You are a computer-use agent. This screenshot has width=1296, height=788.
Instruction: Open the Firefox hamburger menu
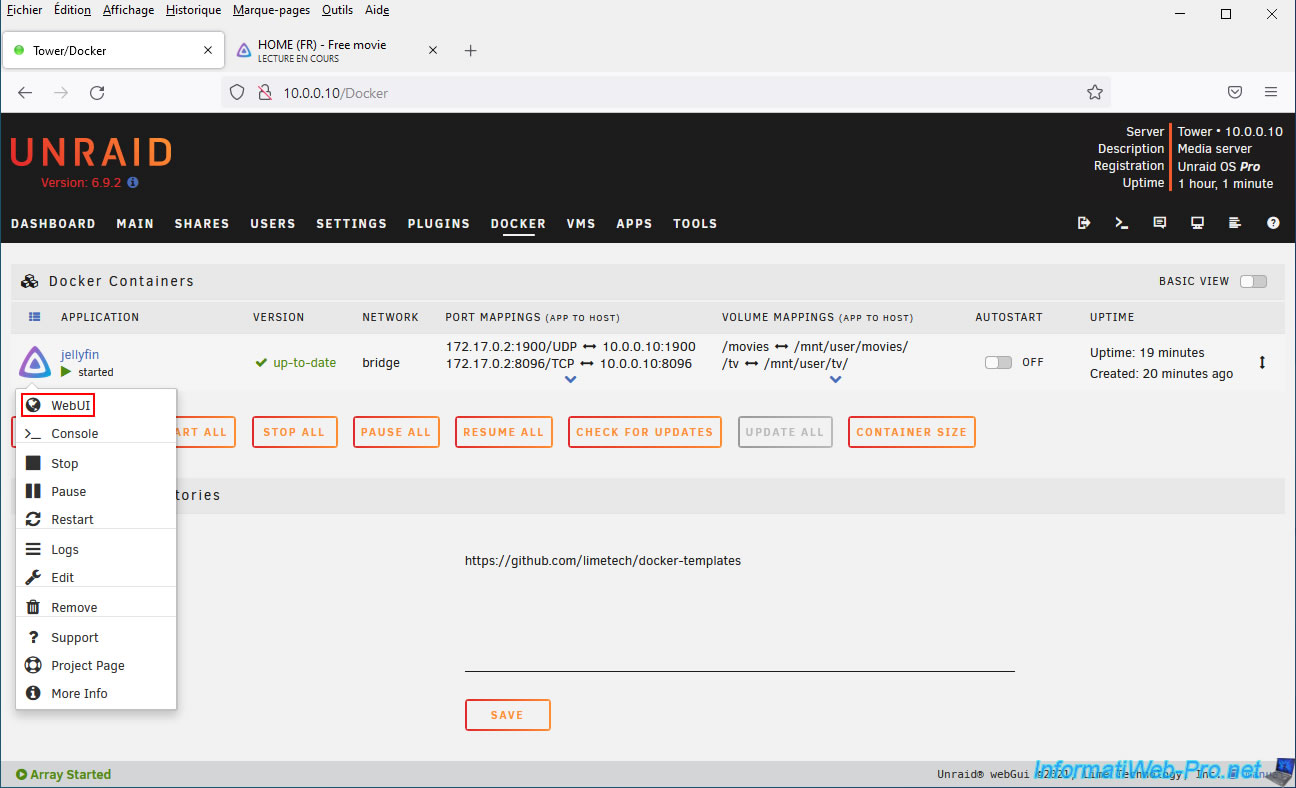point(1271,93)
